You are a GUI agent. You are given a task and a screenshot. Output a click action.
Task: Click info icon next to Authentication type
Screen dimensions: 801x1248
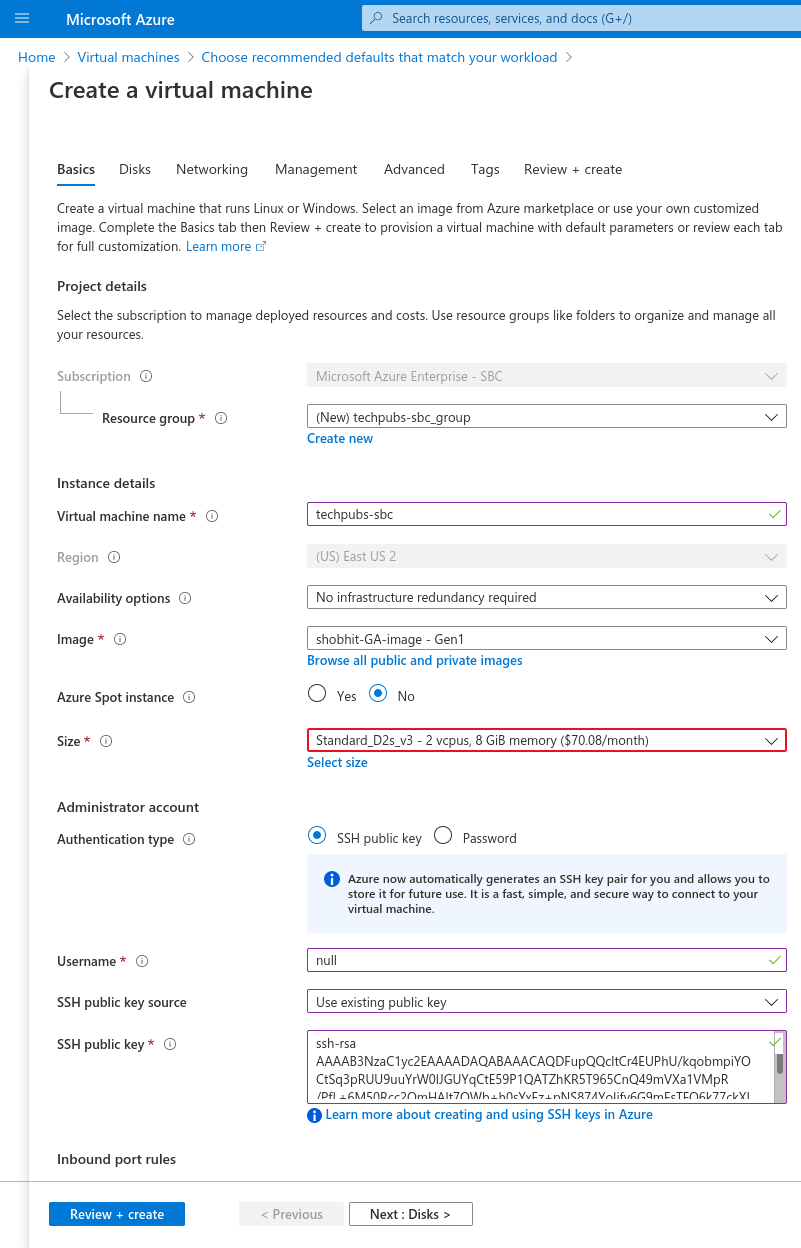point(189,839)
